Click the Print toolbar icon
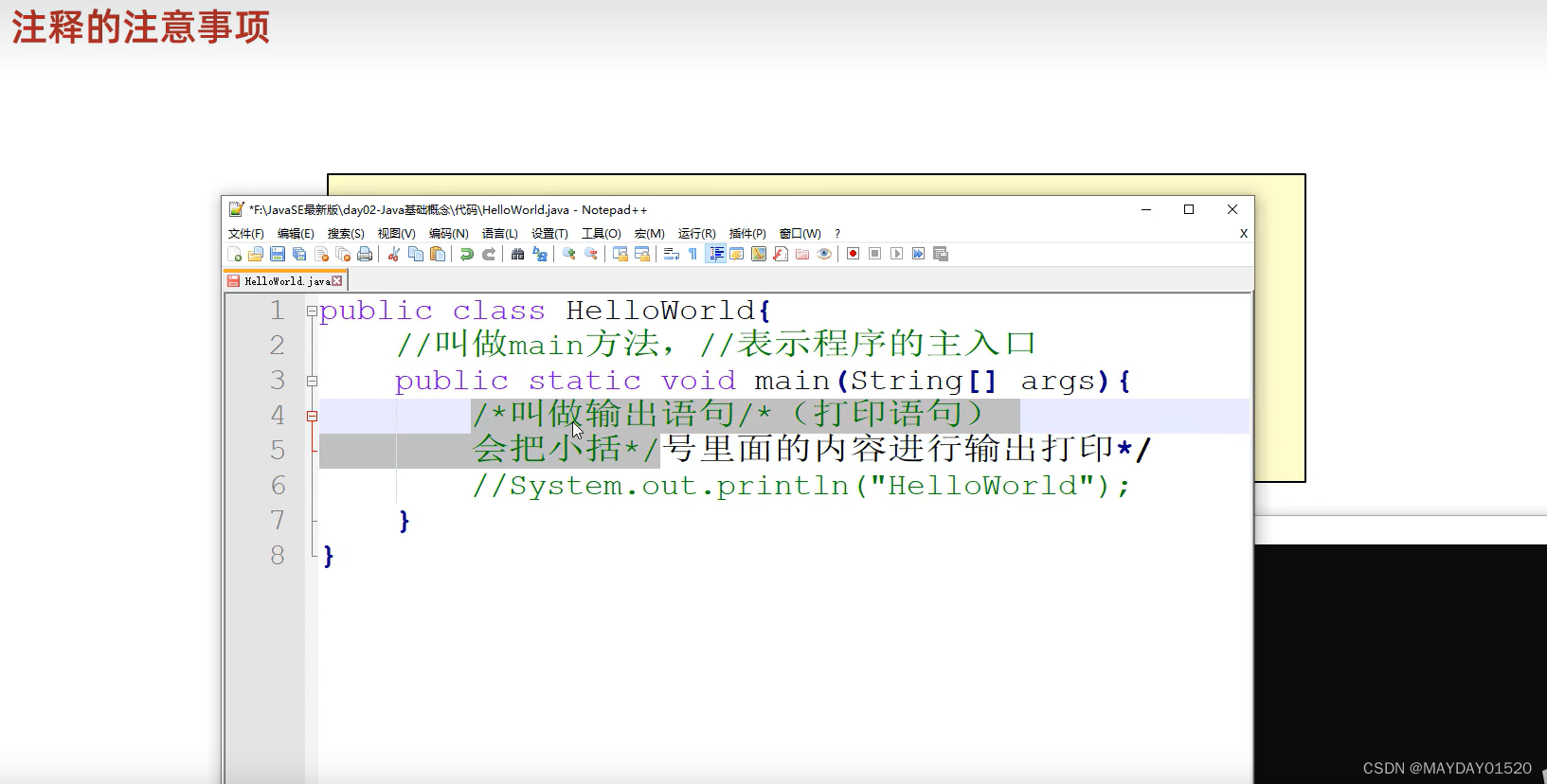1547x784 pixels. [365, 254]
